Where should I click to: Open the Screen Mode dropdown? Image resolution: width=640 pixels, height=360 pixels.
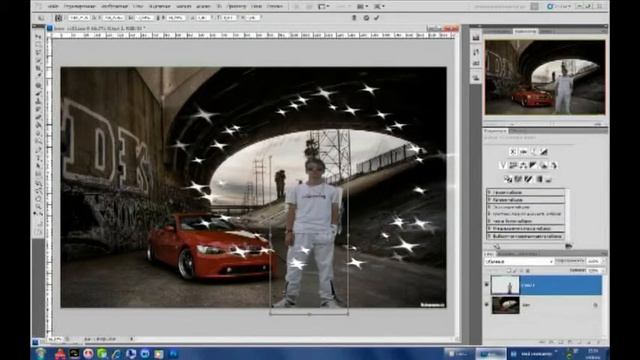379,7
